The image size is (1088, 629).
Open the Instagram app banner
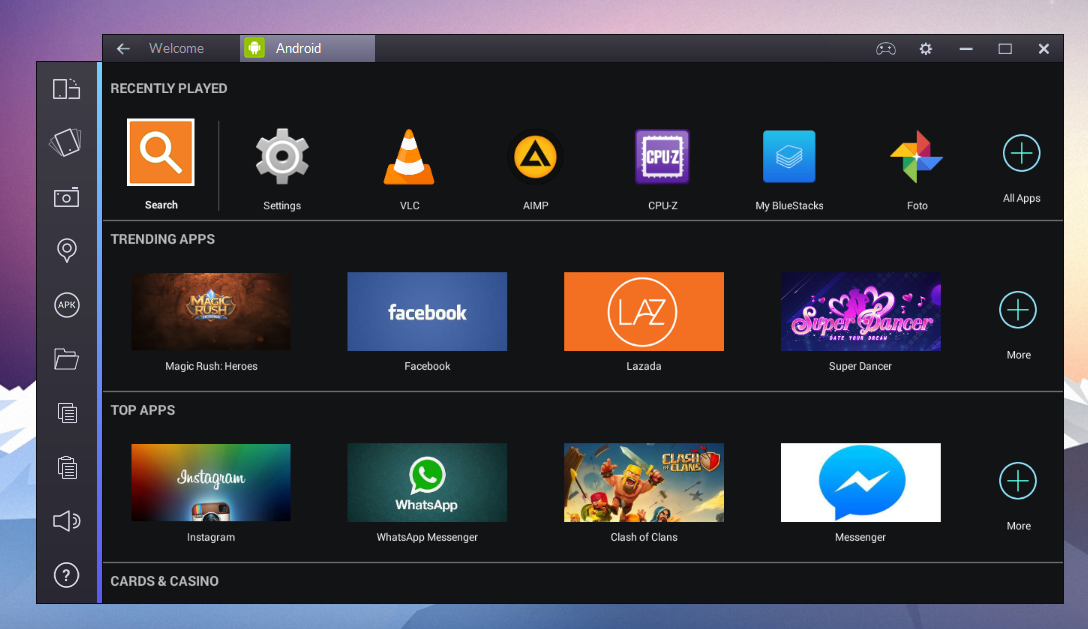point(211,483)
